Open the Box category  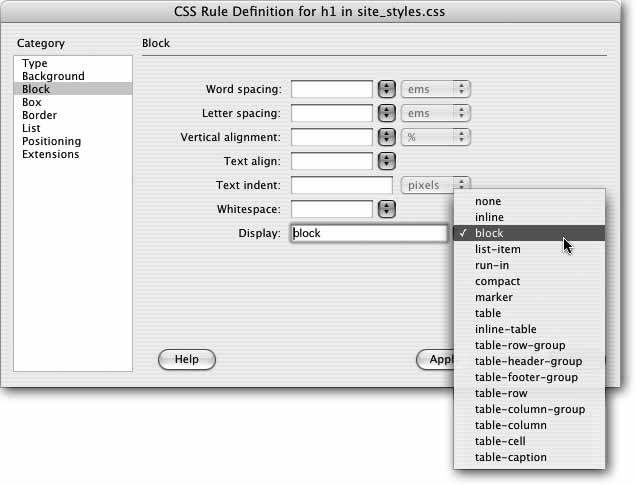[32, 102]
